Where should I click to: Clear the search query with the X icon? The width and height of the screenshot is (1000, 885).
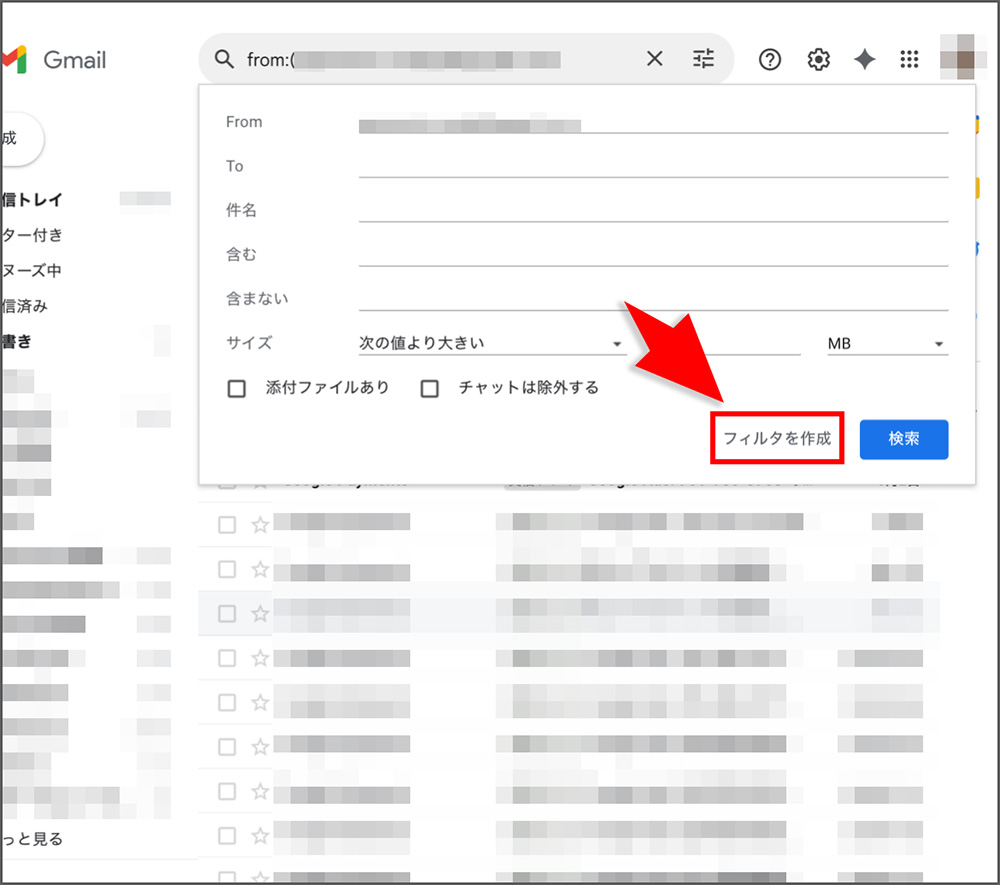pyautogui.click(x=654, y=58)
